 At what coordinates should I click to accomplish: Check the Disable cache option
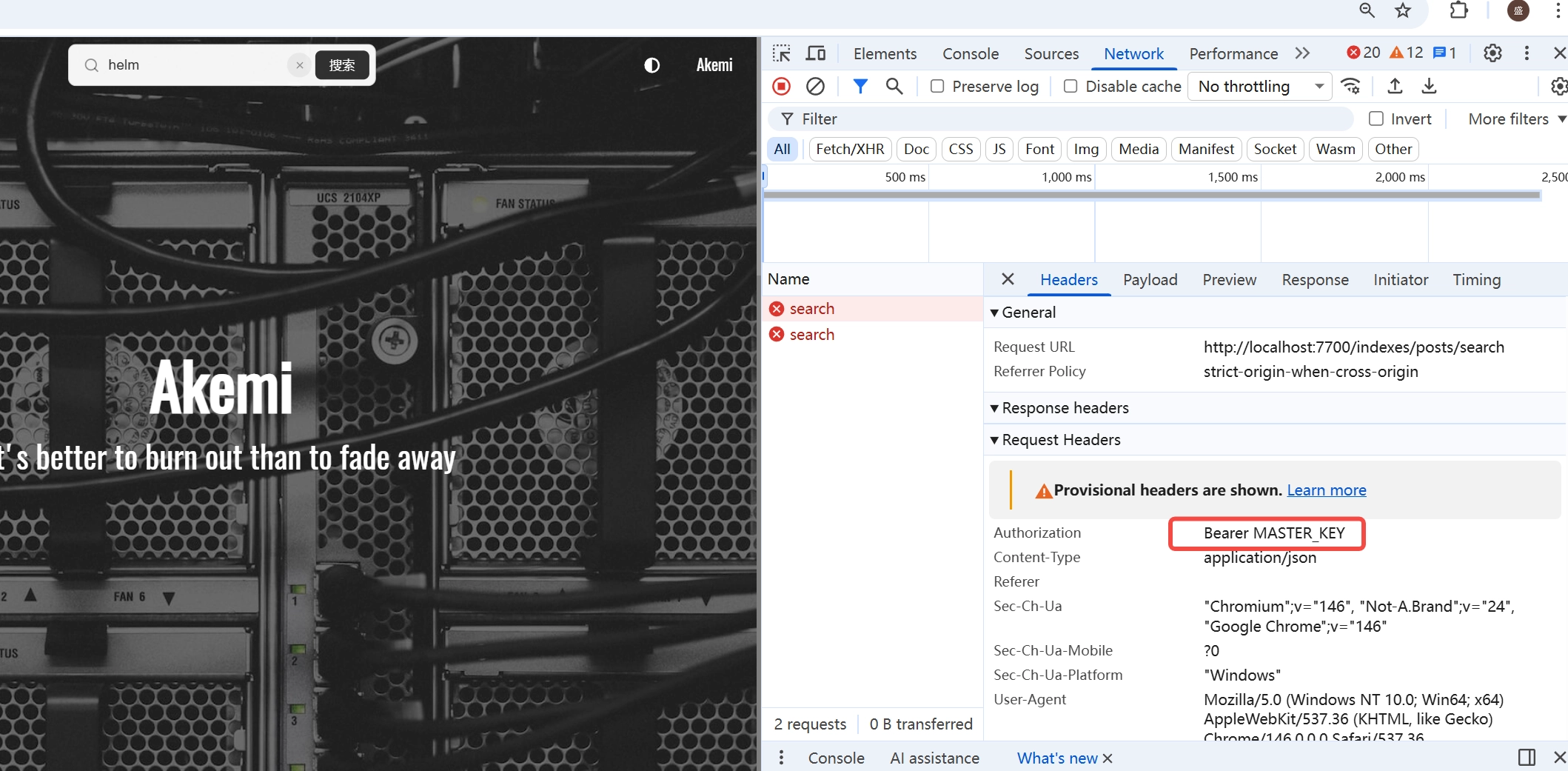pos(1071,87)
